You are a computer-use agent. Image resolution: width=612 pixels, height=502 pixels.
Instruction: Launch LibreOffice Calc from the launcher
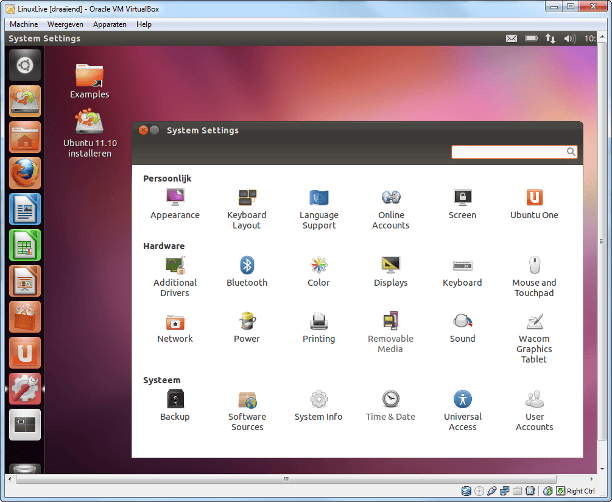coord(25,245)
